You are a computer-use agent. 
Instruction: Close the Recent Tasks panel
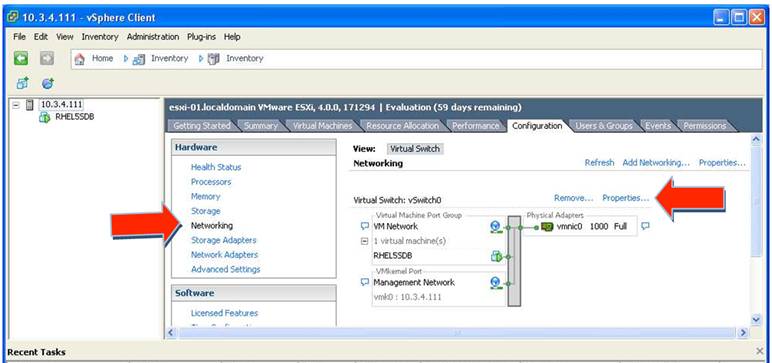click(760, 351)
